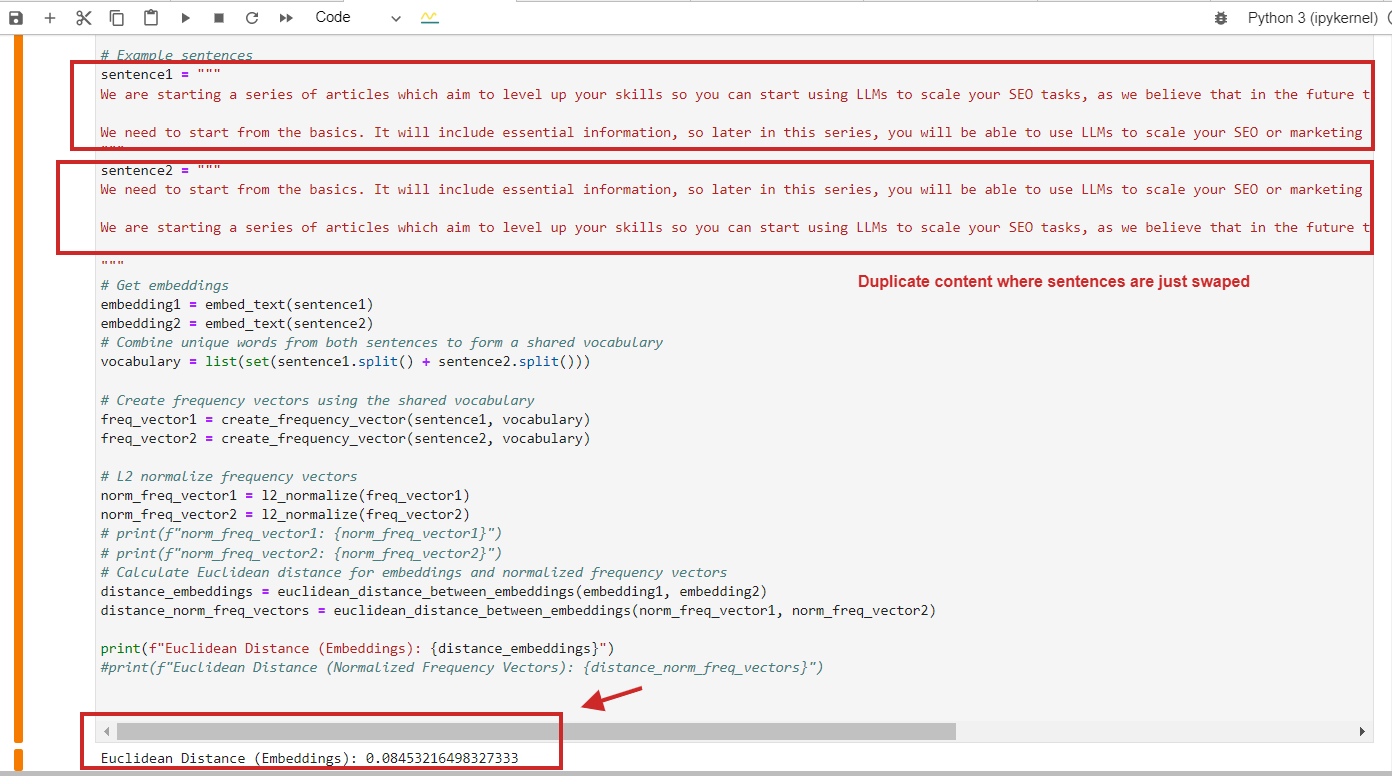Restart kernel and run all cells
Image resolution: width=1392 pixels, height=776 pixels.
click(x=286, y=18)
